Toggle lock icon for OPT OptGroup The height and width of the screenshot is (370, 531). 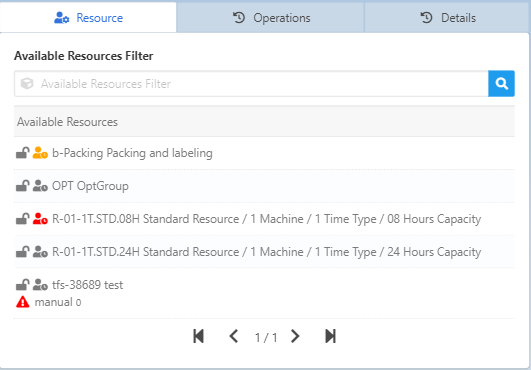(x=22, y=186)
